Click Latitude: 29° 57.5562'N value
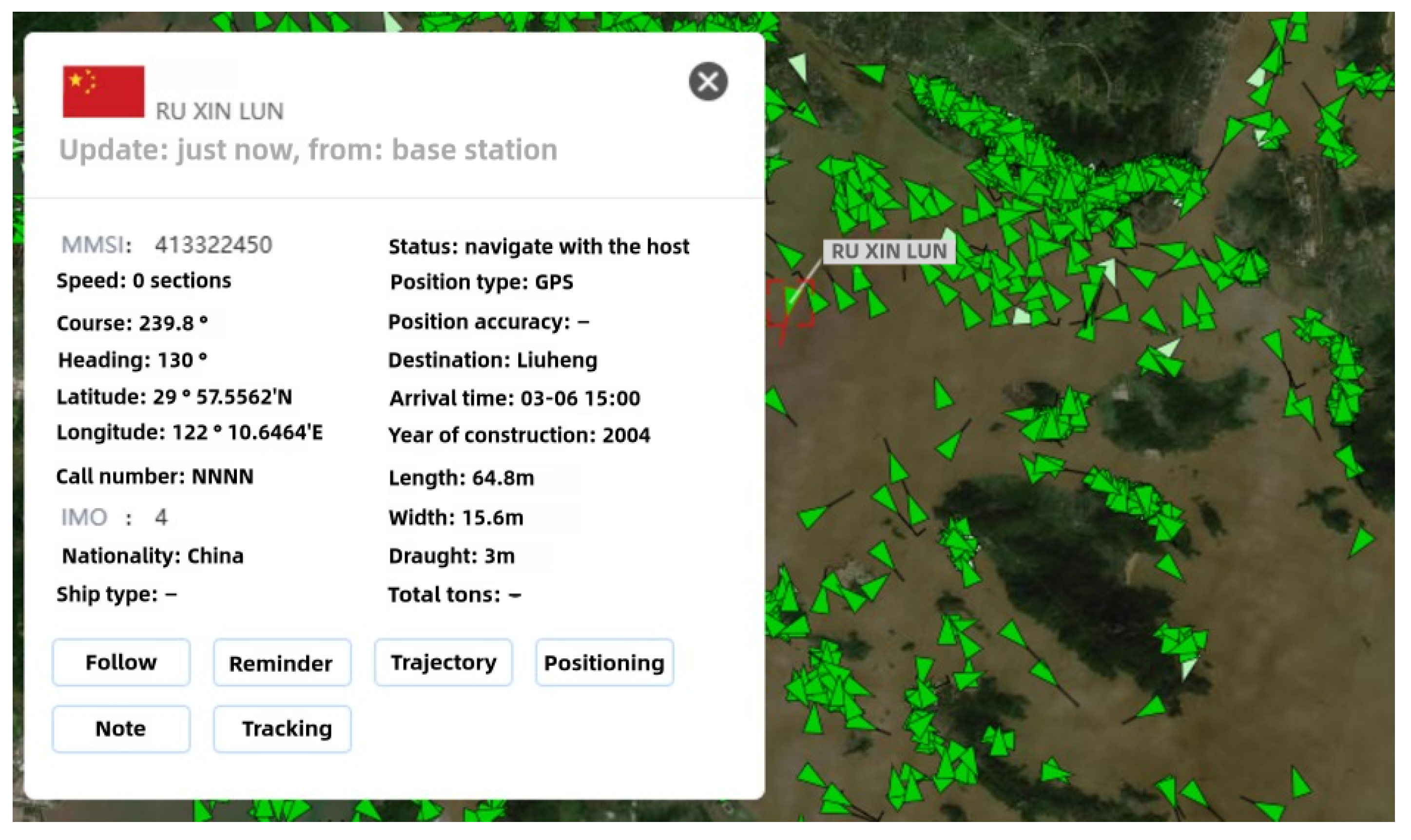 174,397
